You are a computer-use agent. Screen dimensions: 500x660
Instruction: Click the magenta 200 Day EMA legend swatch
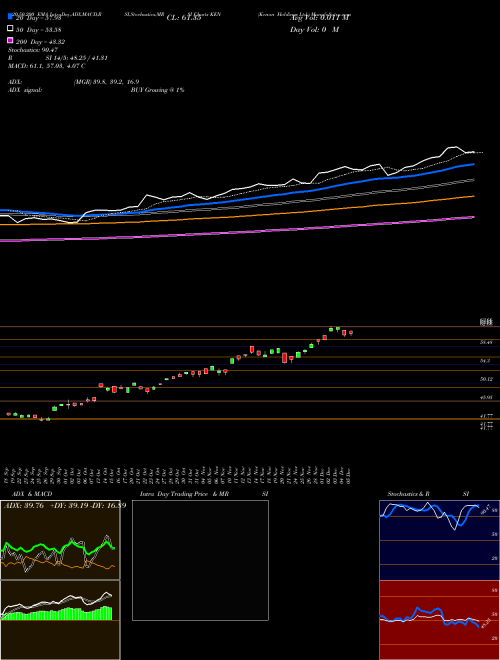coord(10,40)
